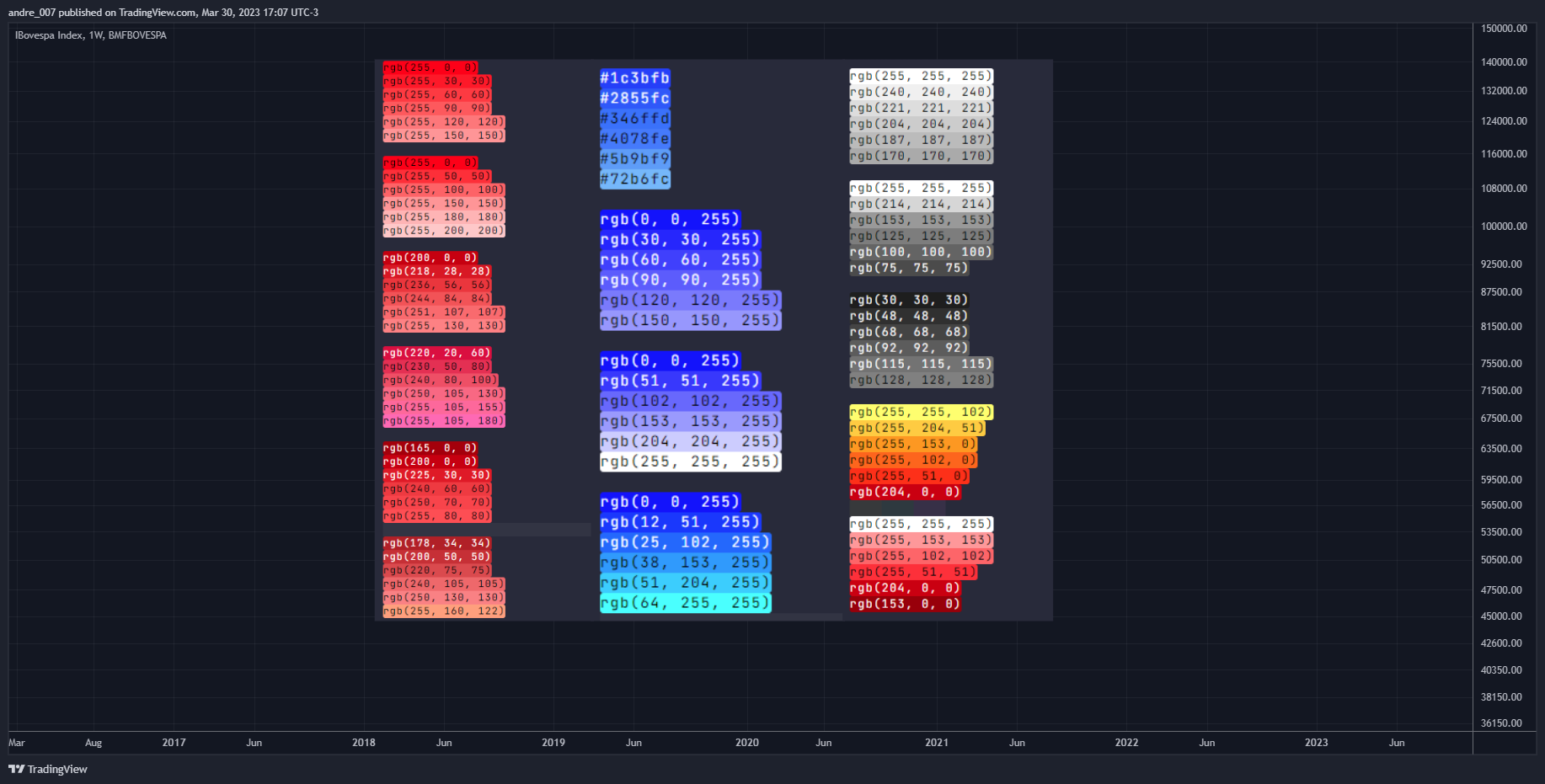Click the rgb(90, 90, 255) label
This screenshot has height=784, width=1545.
pyautogui.click(x=681, y=280)
